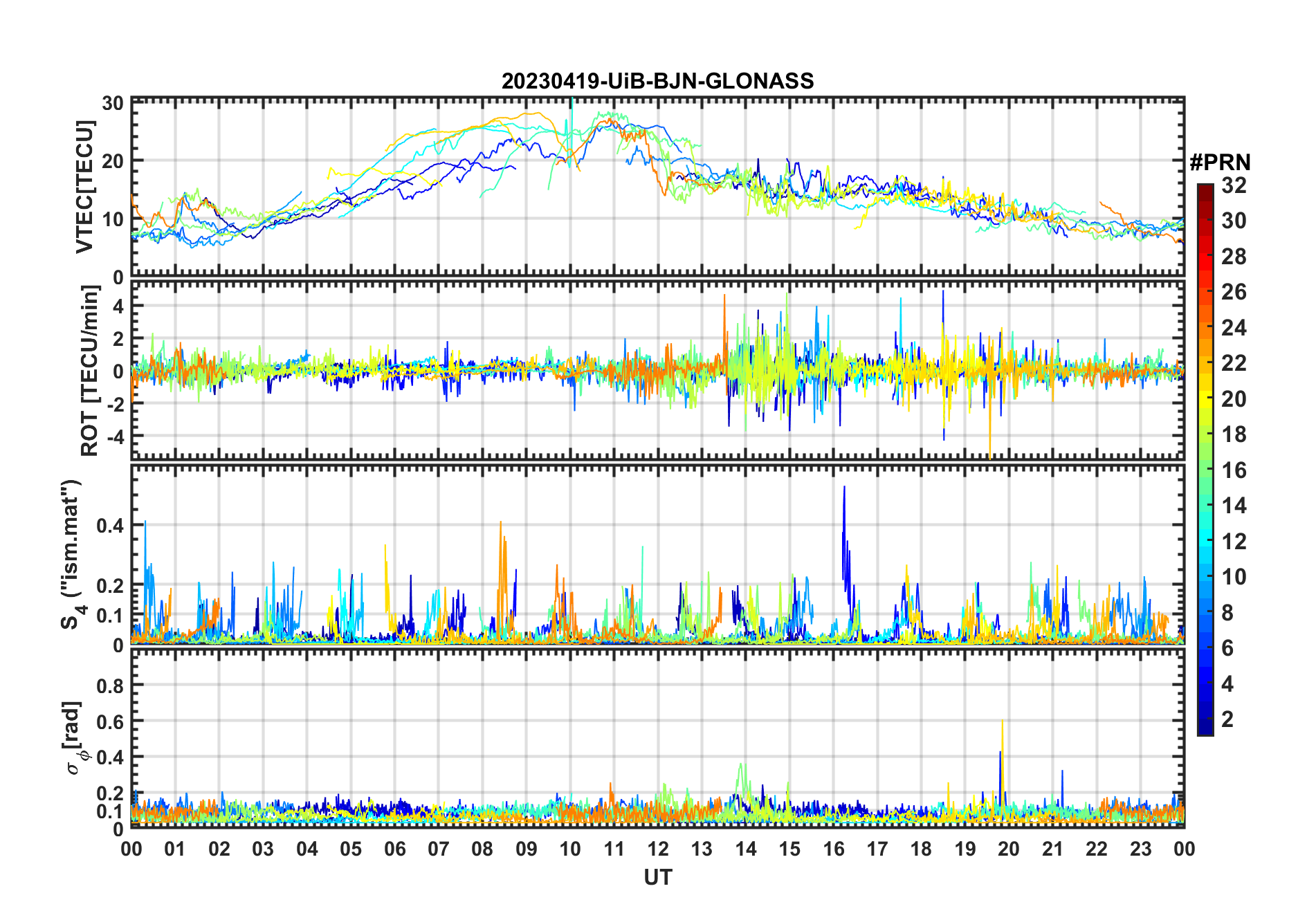
Task: Click the #PRN colorbar heading
Action: click(1220, 163)
